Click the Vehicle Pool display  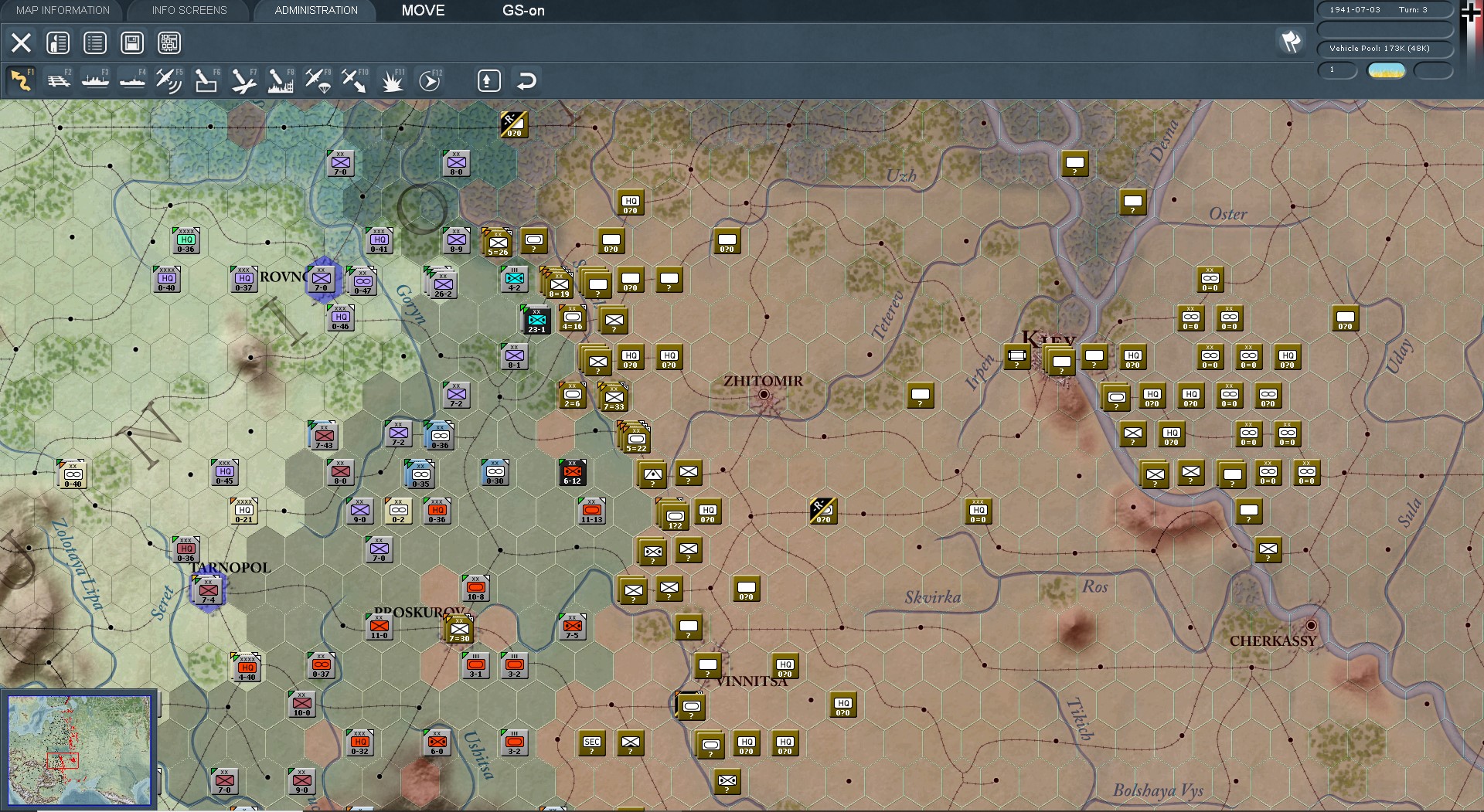coord(1385,48)
